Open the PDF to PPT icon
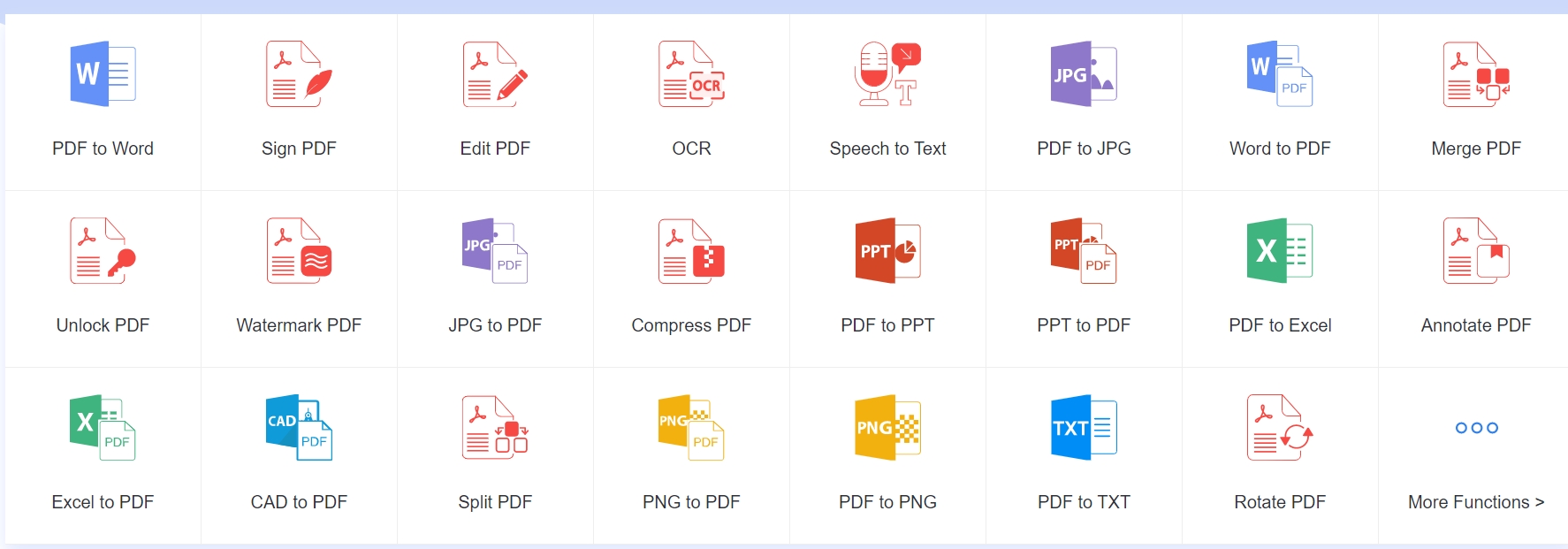Screen dimensions: 1568x549 click(887, 251)
